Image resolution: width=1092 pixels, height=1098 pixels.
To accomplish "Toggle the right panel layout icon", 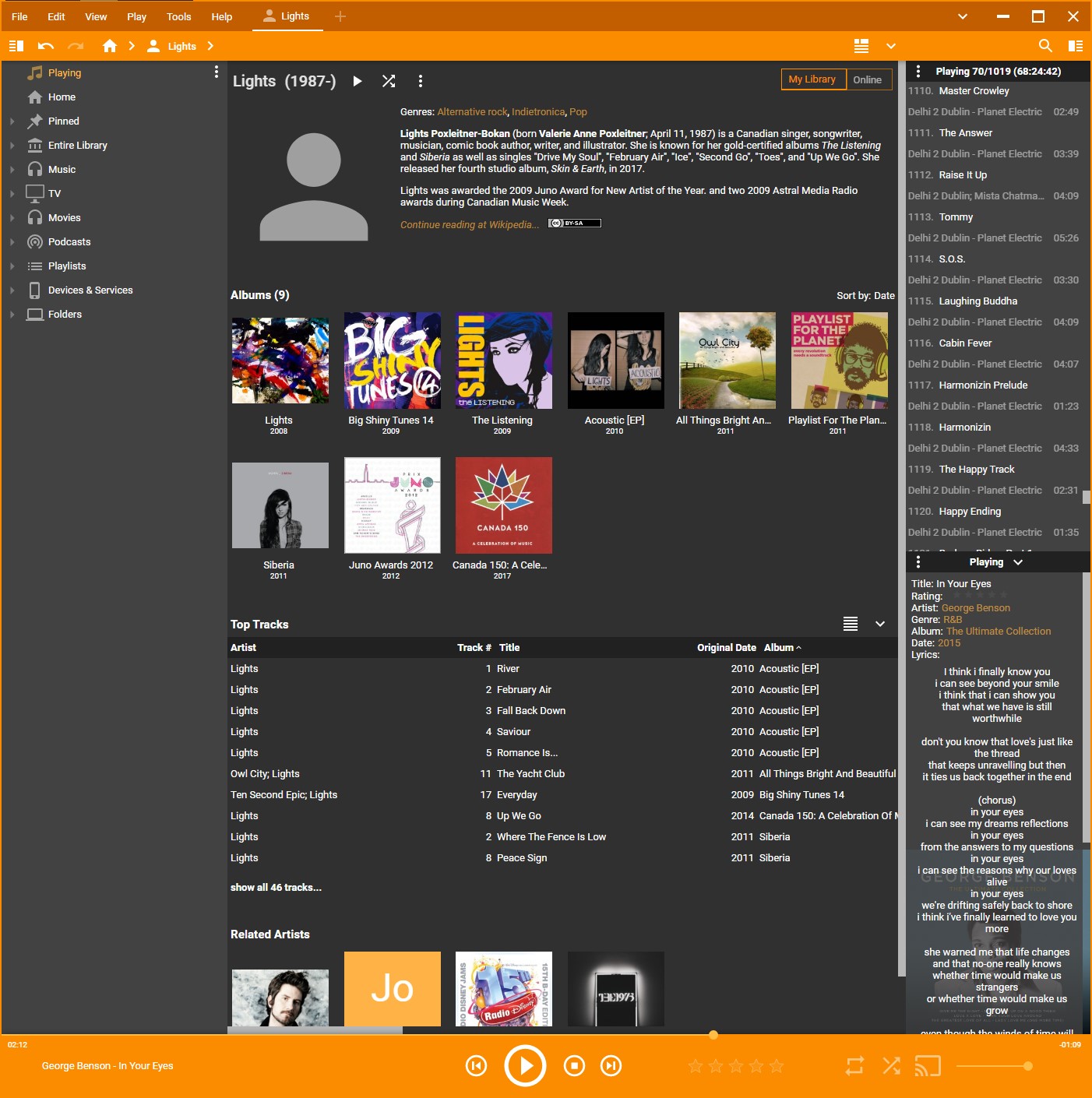I will click(x=1076, y=46).
